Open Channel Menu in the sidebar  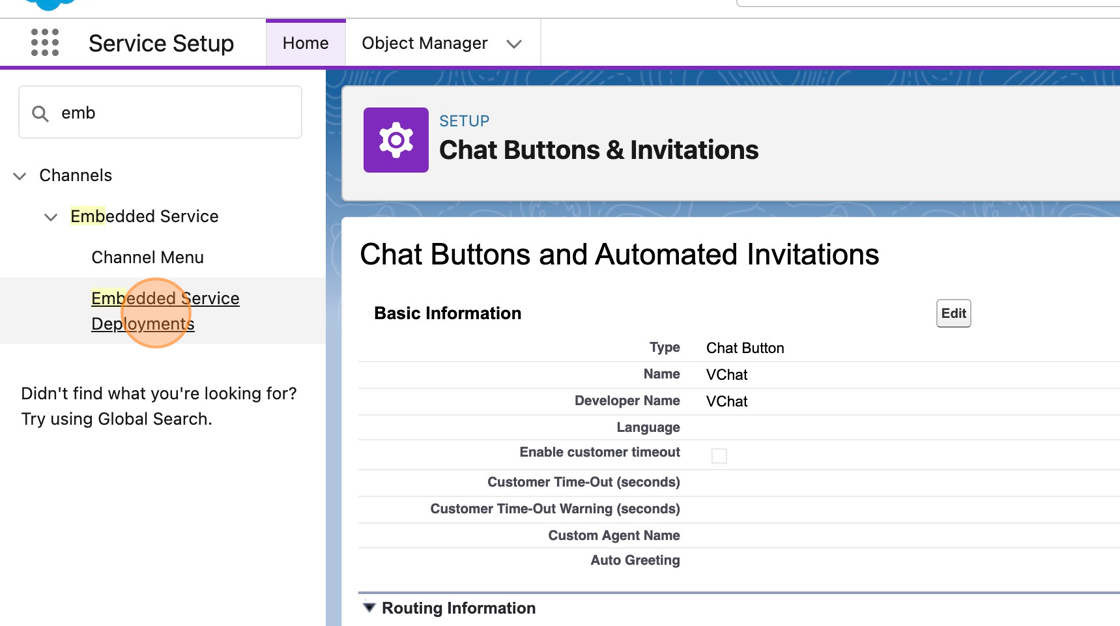click(x=147, y=257)
